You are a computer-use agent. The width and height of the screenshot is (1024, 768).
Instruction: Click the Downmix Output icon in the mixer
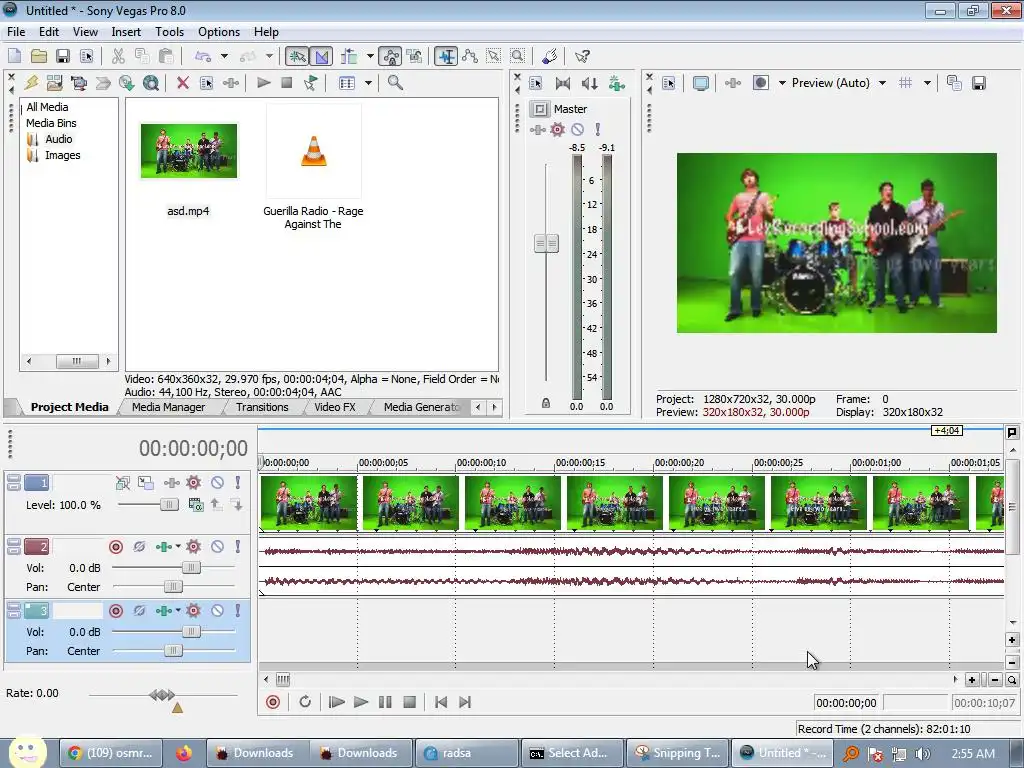(x=563, y=83)
